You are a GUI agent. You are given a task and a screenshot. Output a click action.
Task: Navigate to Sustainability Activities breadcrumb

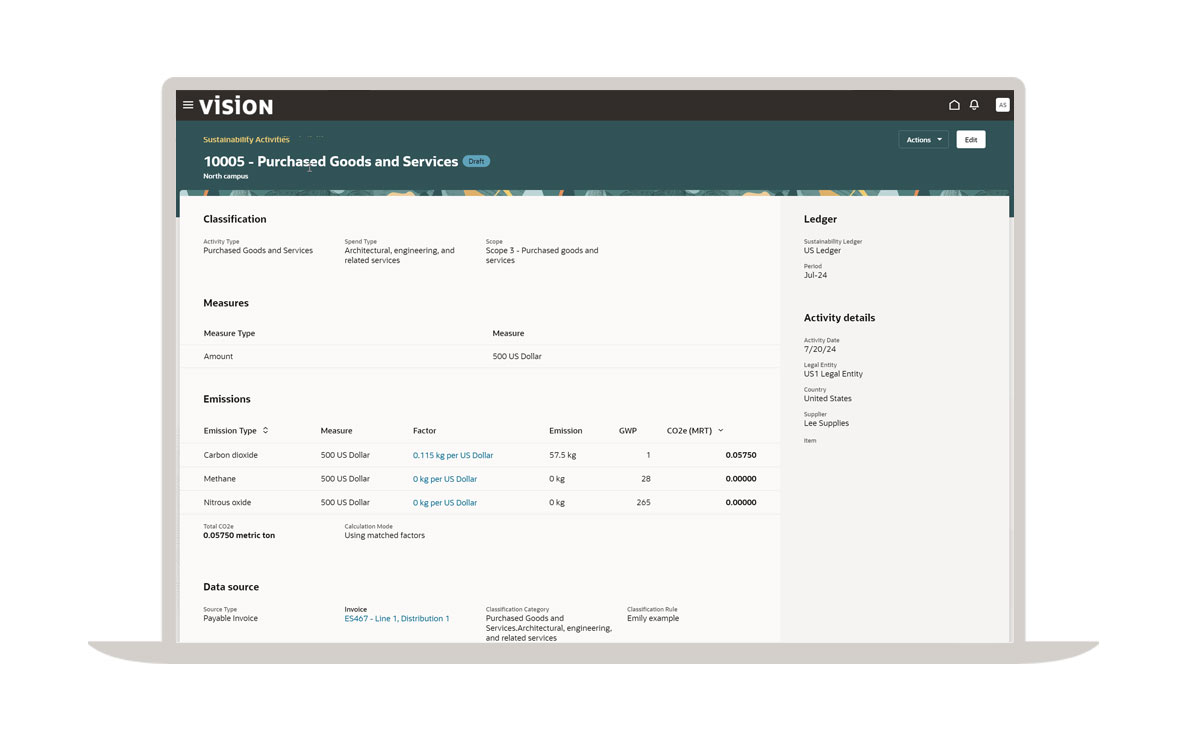click(x=246, y=140)
